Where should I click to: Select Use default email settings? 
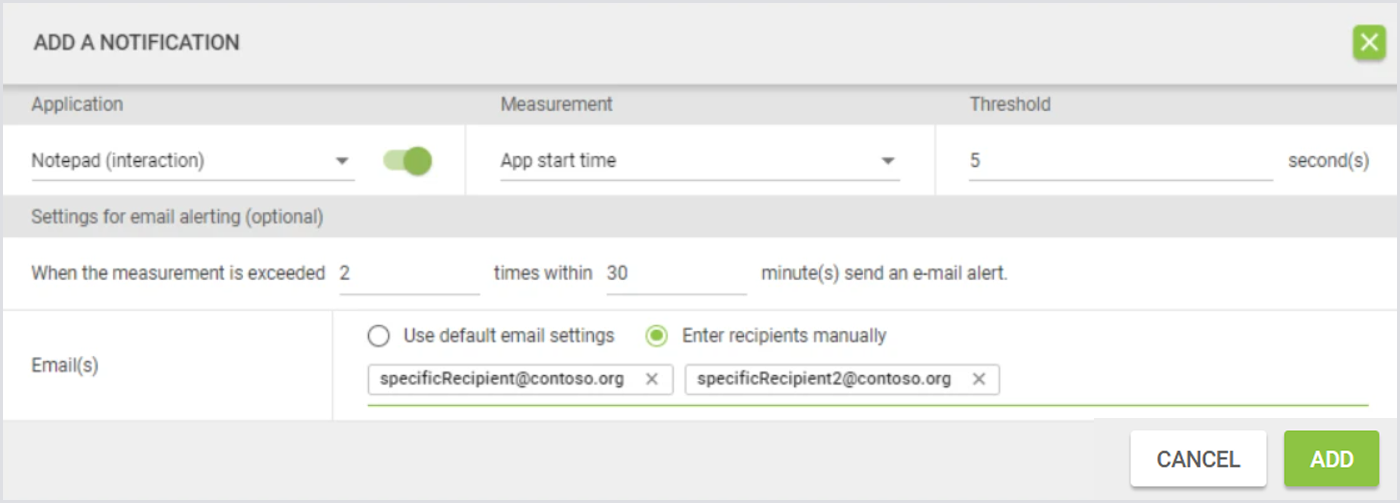click(x=378, y=336)
